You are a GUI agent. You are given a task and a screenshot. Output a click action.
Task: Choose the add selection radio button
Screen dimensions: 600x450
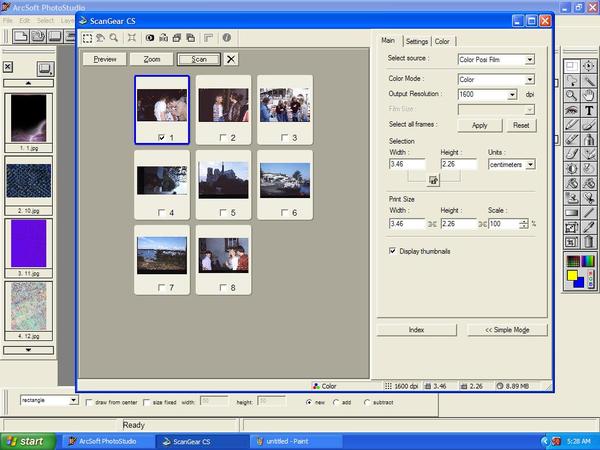(336, 403)
